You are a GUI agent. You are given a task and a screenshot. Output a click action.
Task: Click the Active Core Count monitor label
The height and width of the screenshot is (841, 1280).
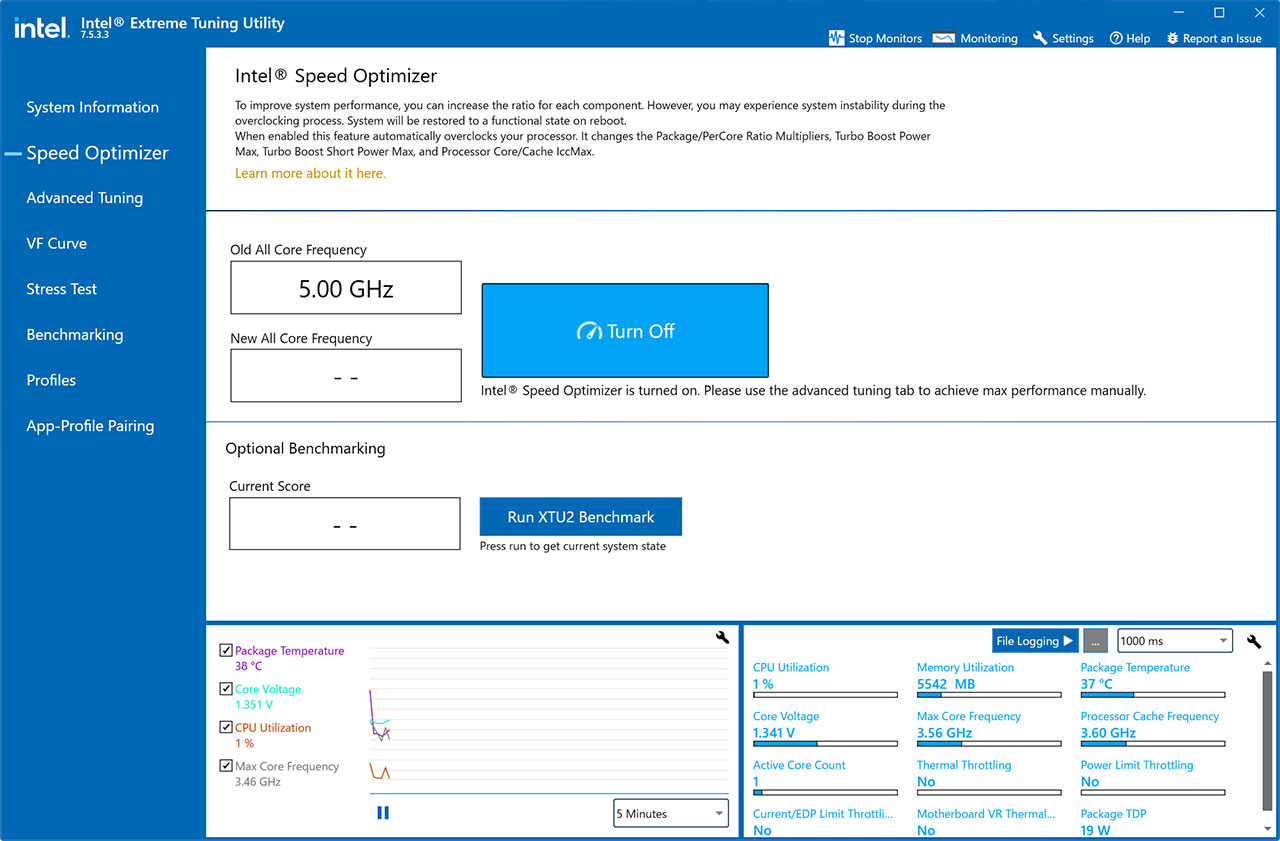click(x=799, y=765)
